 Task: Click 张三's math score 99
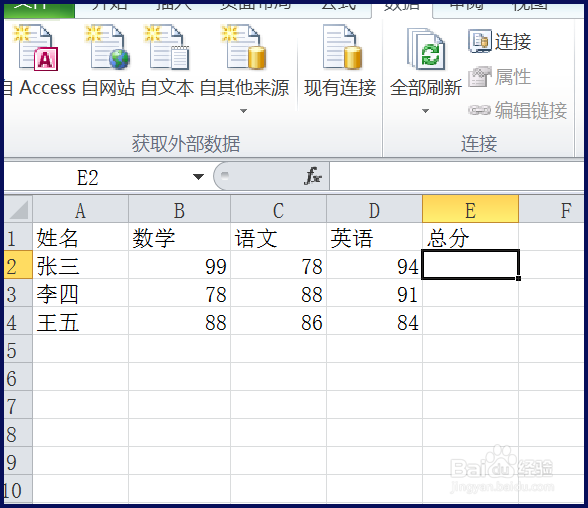click(x=180, y=265)
